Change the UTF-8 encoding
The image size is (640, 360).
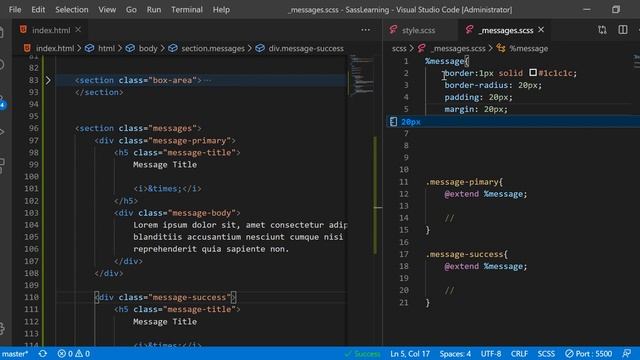tap(491, 353)
